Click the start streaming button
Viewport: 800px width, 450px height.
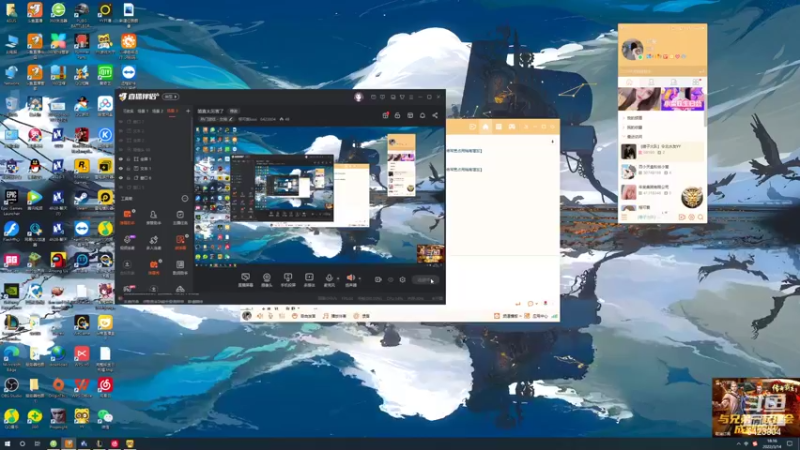[x=425, y=280]
